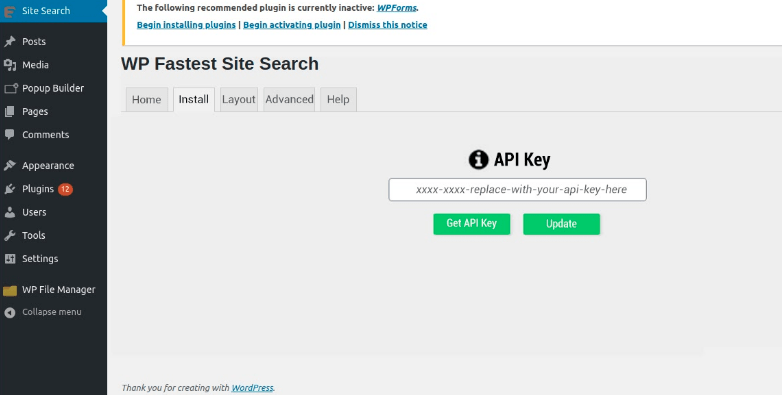782x397 pixels.
Task: Open the Help tab
Action: [x=338, y=99]
